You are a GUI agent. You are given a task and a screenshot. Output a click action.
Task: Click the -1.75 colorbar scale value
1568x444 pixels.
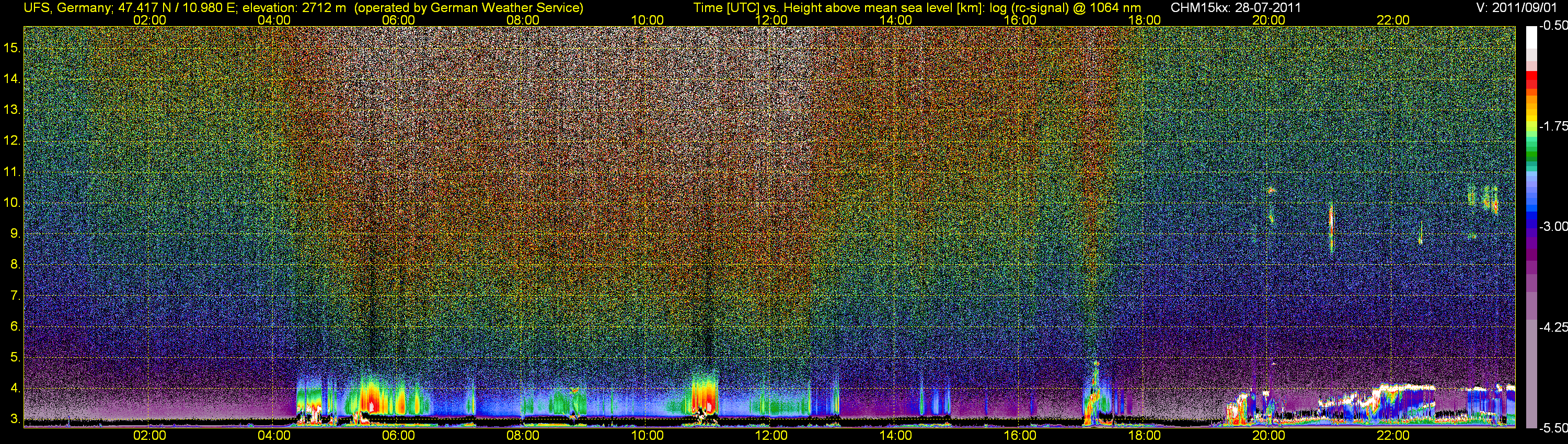coord(1553,126)
